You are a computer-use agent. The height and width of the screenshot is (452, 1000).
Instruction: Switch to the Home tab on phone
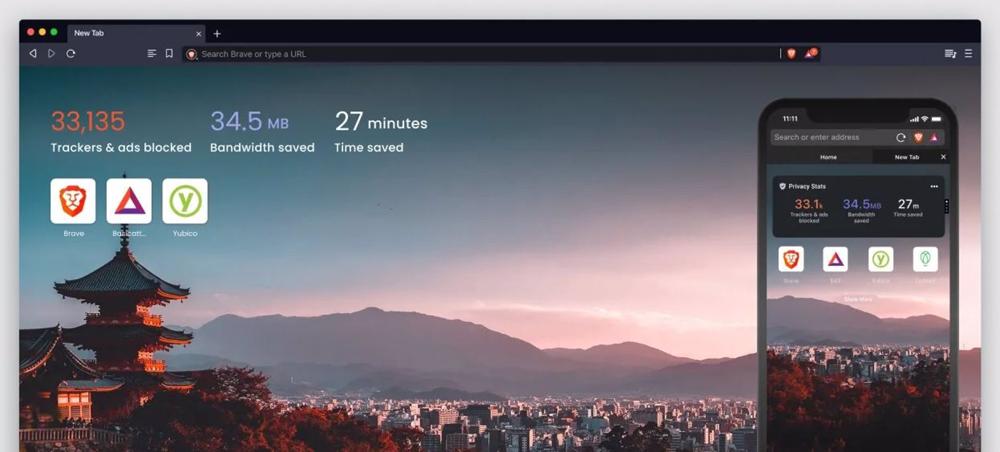[x=828, y=157]
